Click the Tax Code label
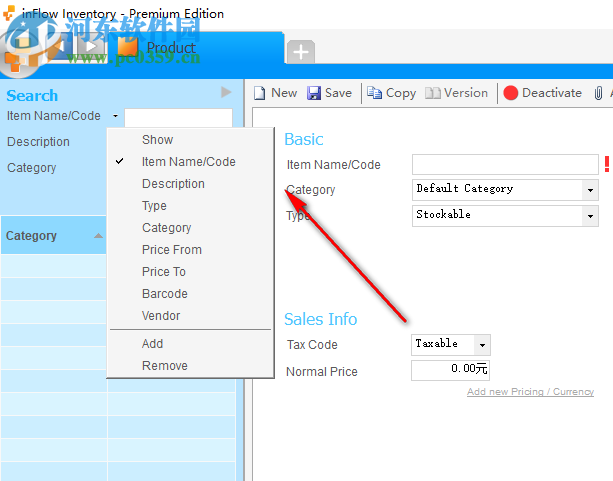This screenshot has width=613, height=481. coord(312,345)
